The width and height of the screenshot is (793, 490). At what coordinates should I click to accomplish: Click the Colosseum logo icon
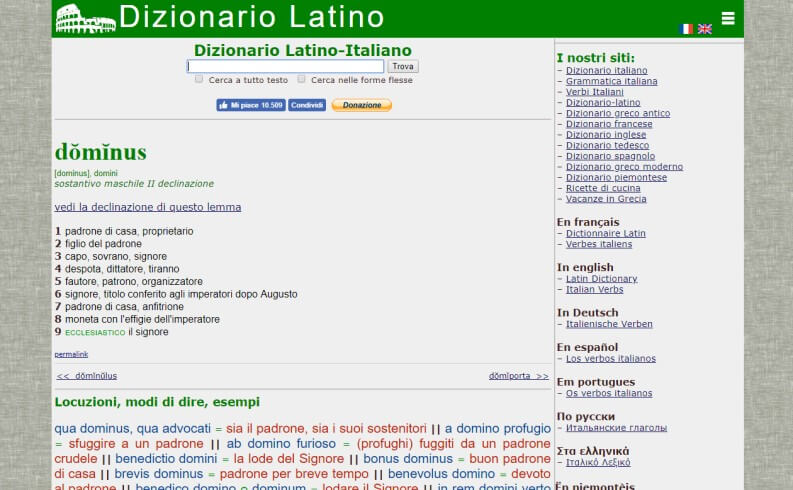click(85, 19)
